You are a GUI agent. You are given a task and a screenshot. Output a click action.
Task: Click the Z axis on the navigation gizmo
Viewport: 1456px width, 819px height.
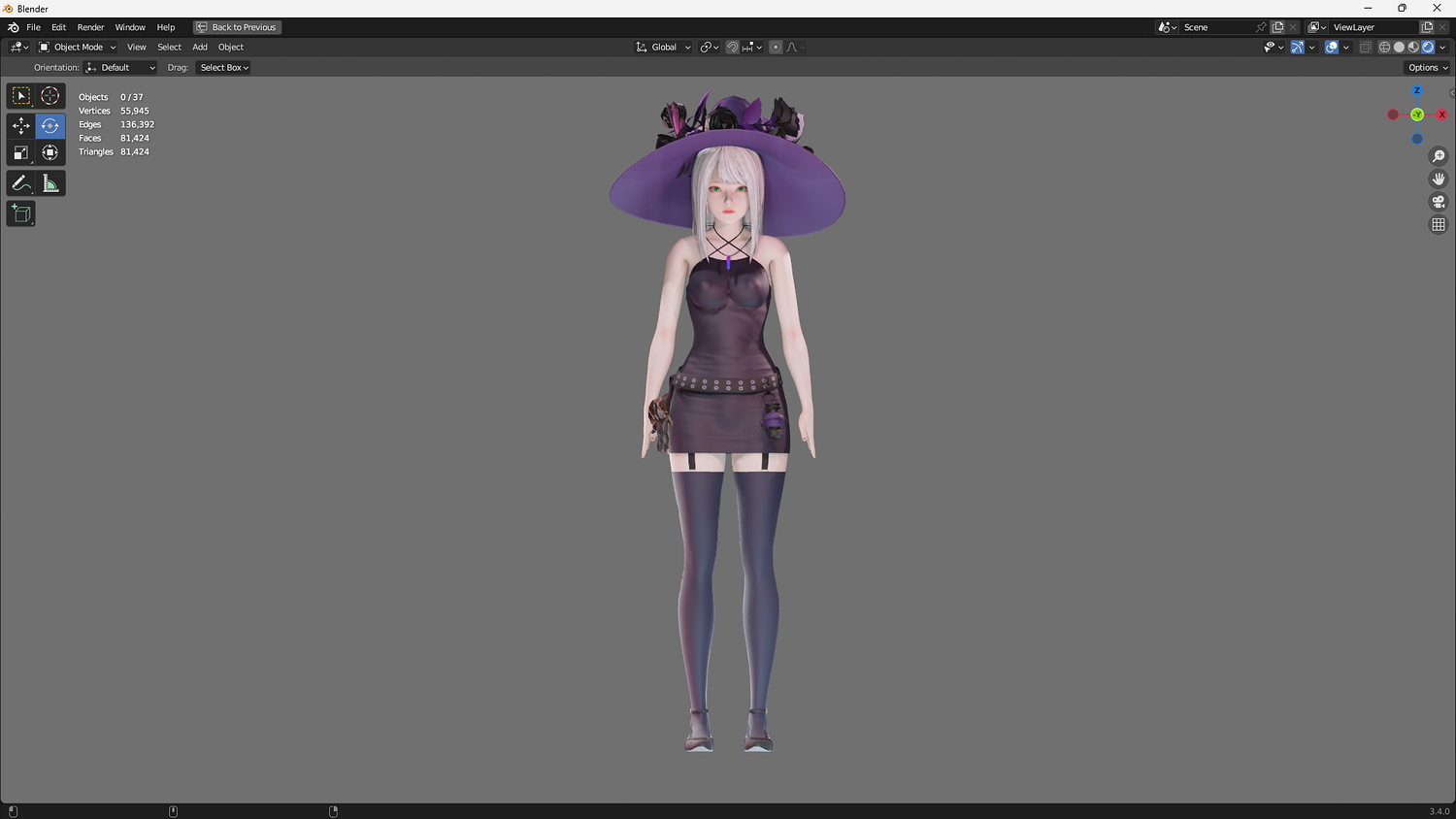(x=1417, y=91)
